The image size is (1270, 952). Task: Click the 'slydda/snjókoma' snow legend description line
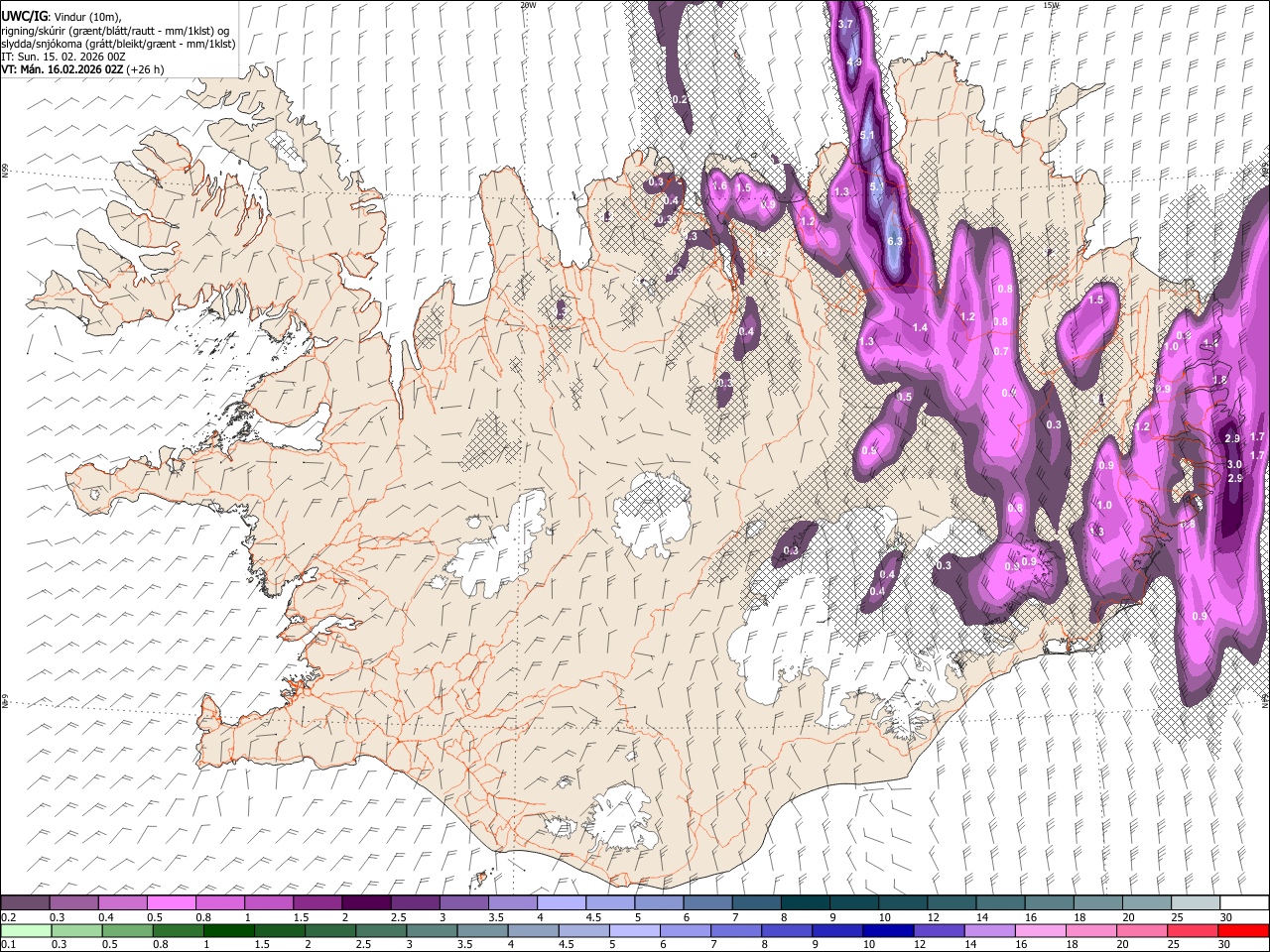point(119,44)
